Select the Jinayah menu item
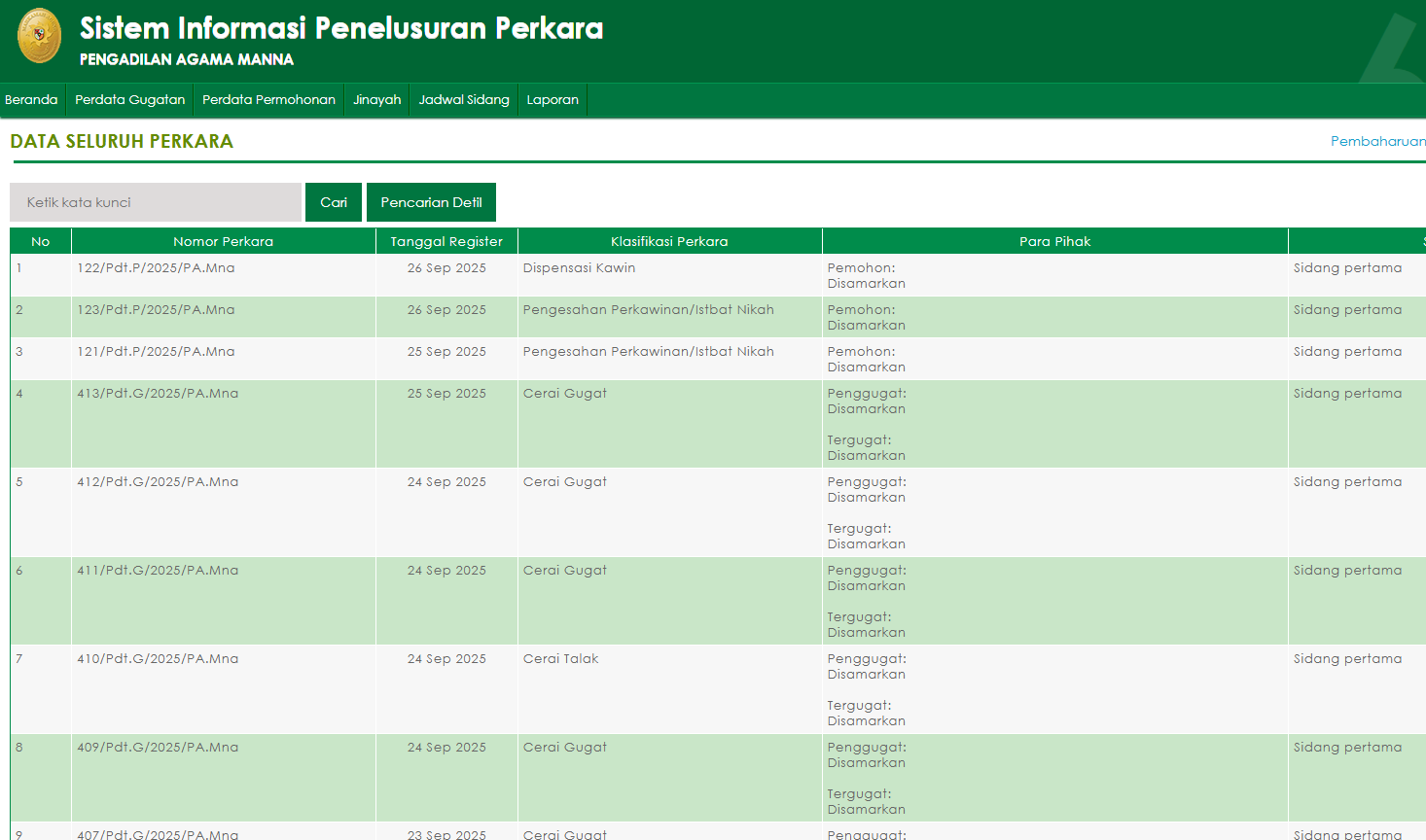Image resolution: width=1426 pixels, height=840 pixels. (376, 100)
